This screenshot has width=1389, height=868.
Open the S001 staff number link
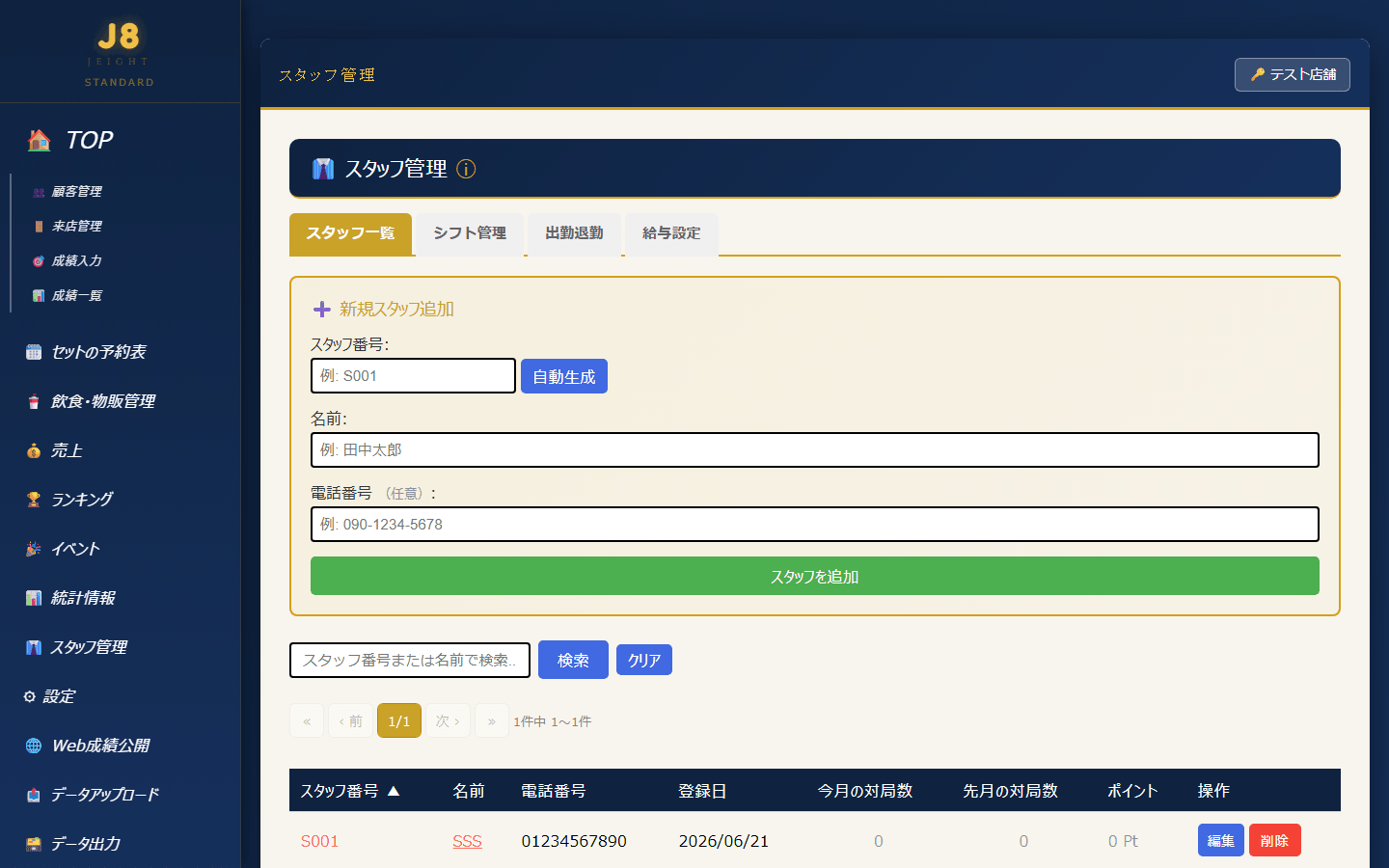pos(319,841)
